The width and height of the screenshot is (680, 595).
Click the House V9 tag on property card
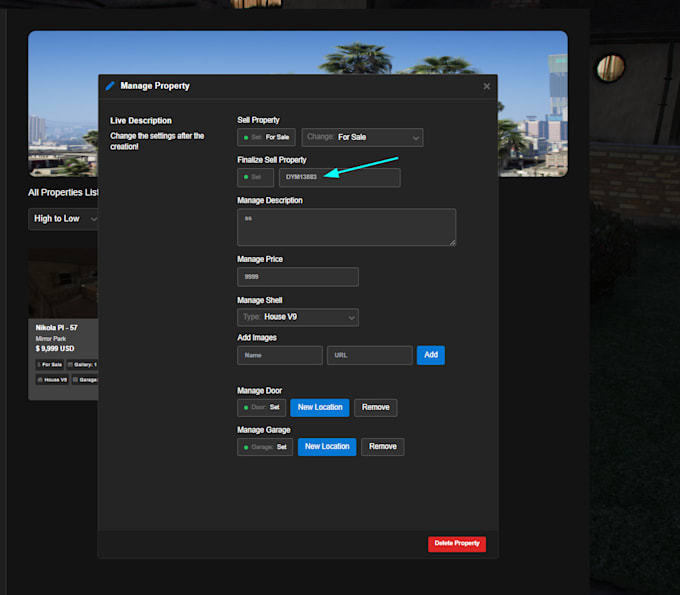tap(52, 380)
